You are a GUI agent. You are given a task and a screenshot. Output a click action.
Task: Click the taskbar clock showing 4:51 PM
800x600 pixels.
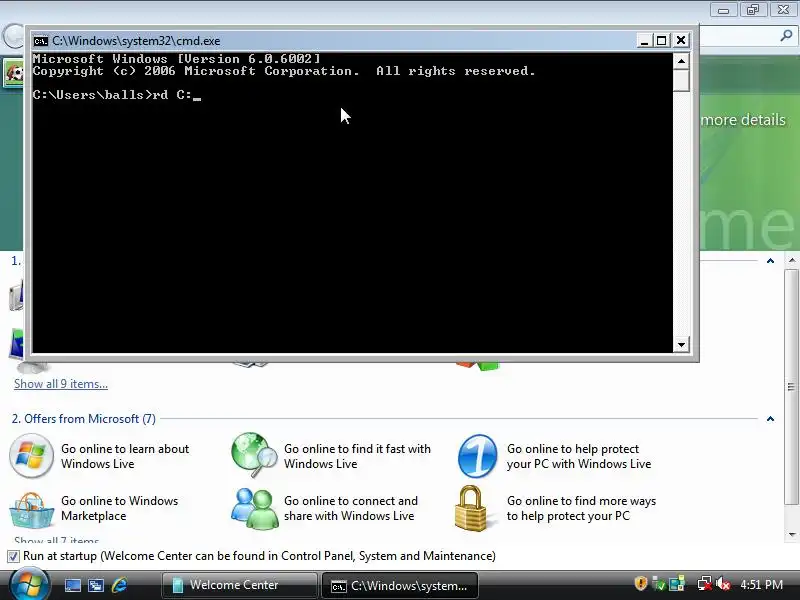(761, 584)
